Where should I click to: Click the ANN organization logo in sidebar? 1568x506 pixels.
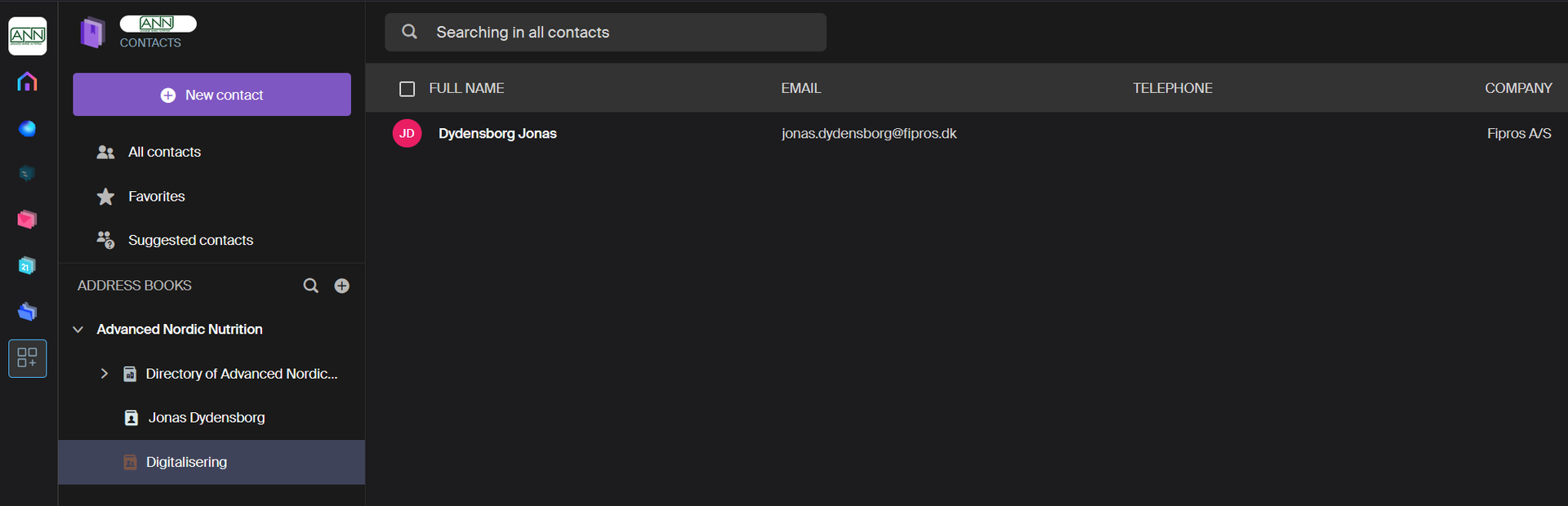[27, 36]
